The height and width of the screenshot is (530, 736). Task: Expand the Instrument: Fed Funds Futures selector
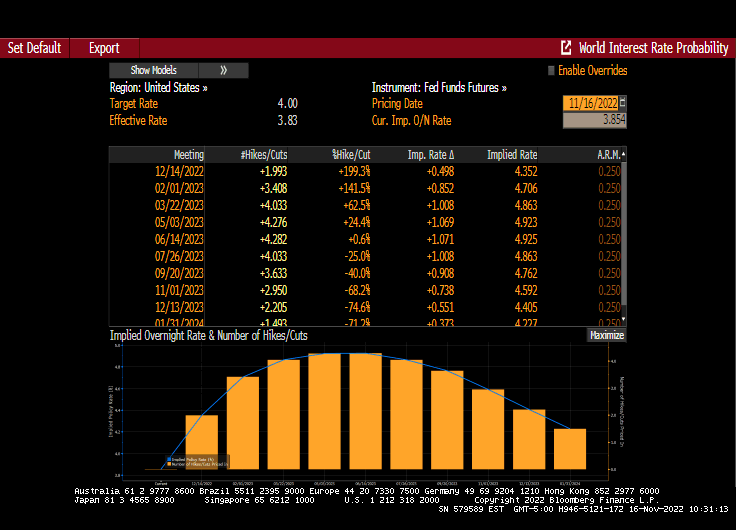[x=439, y=87]
